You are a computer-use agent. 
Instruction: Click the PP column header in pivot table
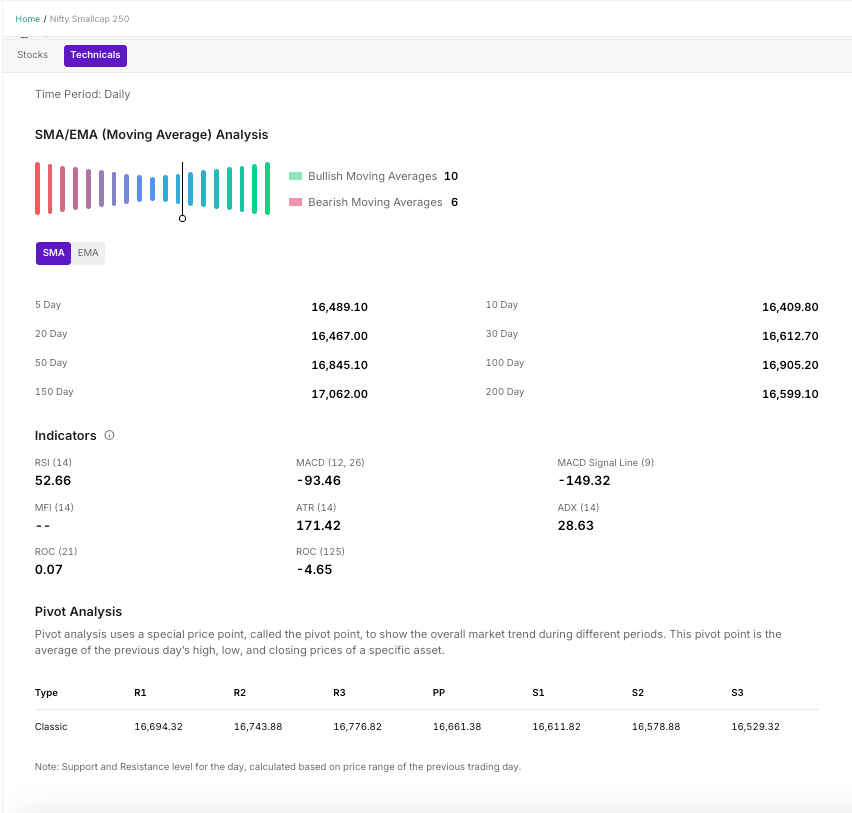coord(439,692)
